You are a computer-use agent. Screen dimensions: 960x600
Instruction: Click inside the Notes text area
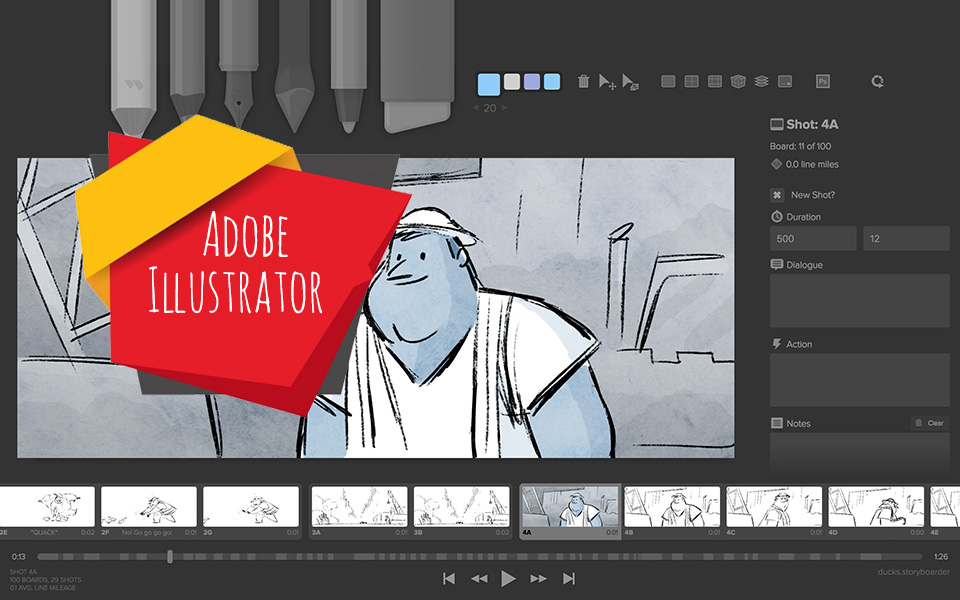click(x=860, y=453)
